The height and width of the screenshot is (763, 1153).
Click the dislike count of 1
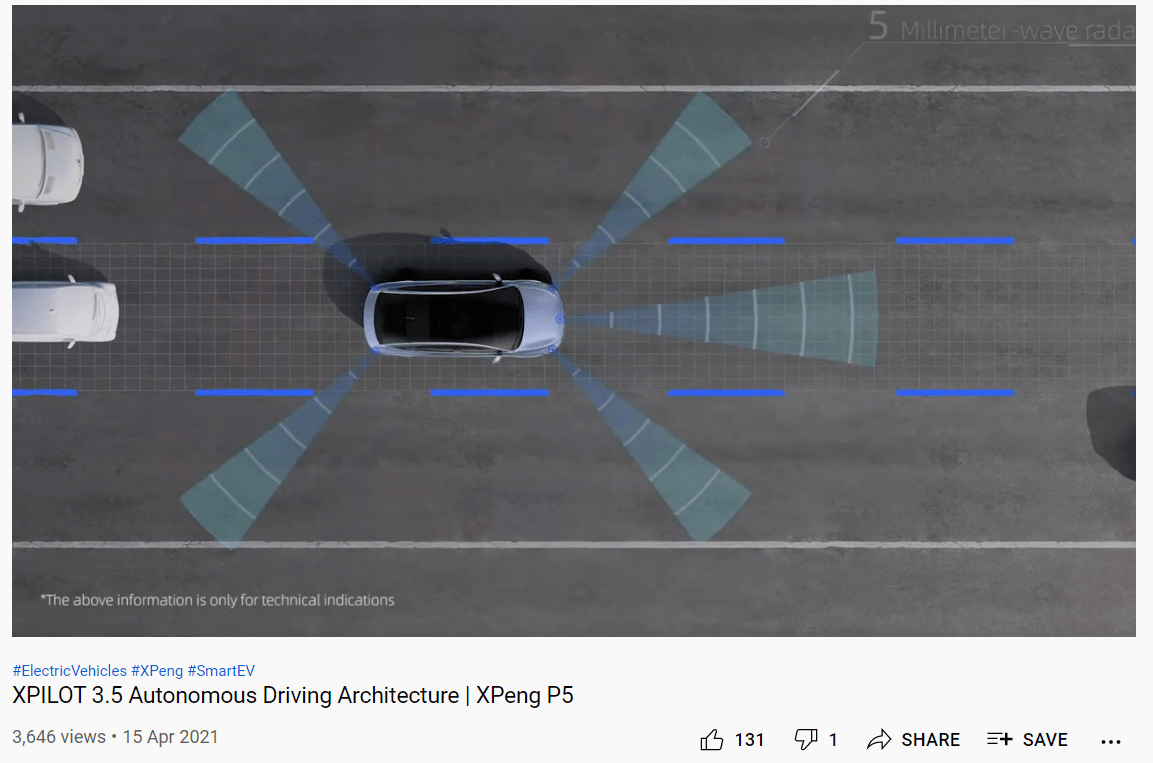point(833,739)
